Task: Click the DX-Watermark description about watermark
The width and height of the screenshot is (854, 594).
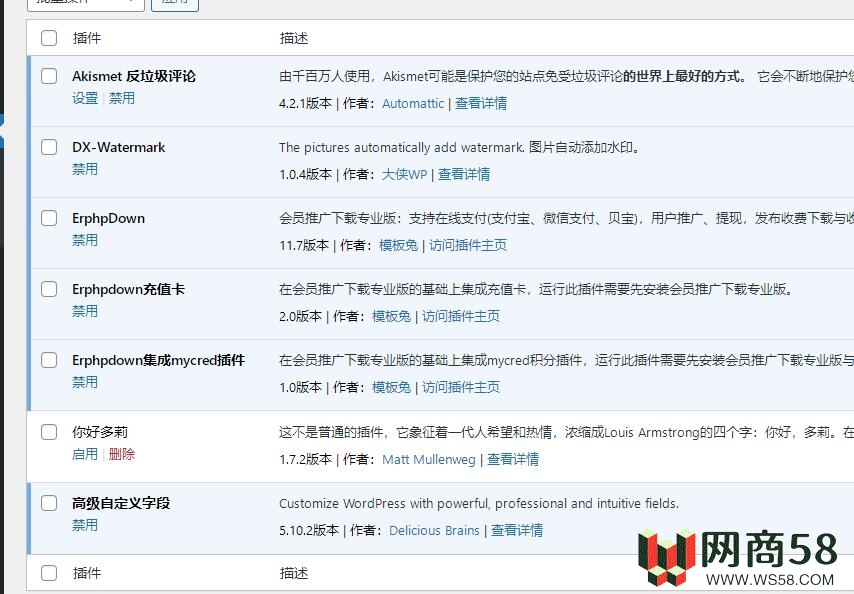Action: [459, 148]
